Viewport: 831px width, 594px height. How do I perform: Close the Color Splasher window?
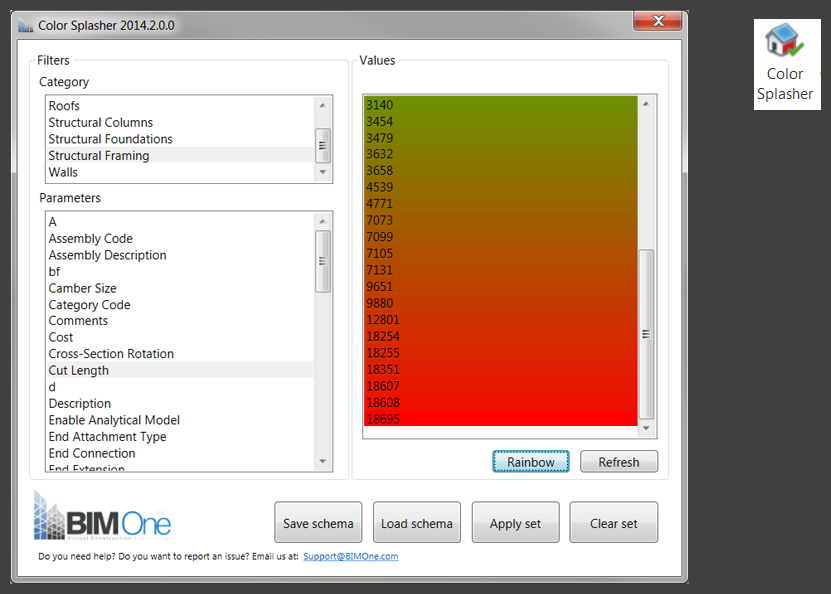(657, 21)
